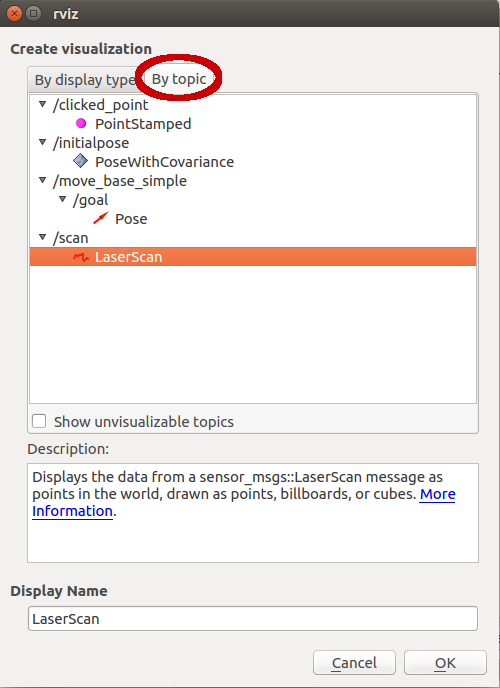
Task: Close the rviz dialog window
Action: click(14, 14)
